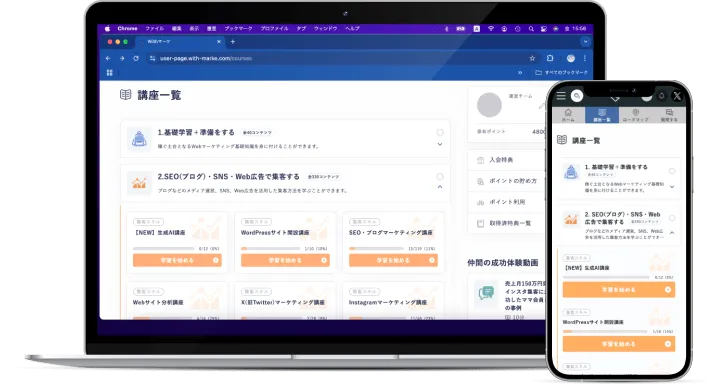The height and width of the screenshot is (384, 724).
Task: Toggle the circle on laptop 1.基礎学習 row
Action: click(440, 132)
